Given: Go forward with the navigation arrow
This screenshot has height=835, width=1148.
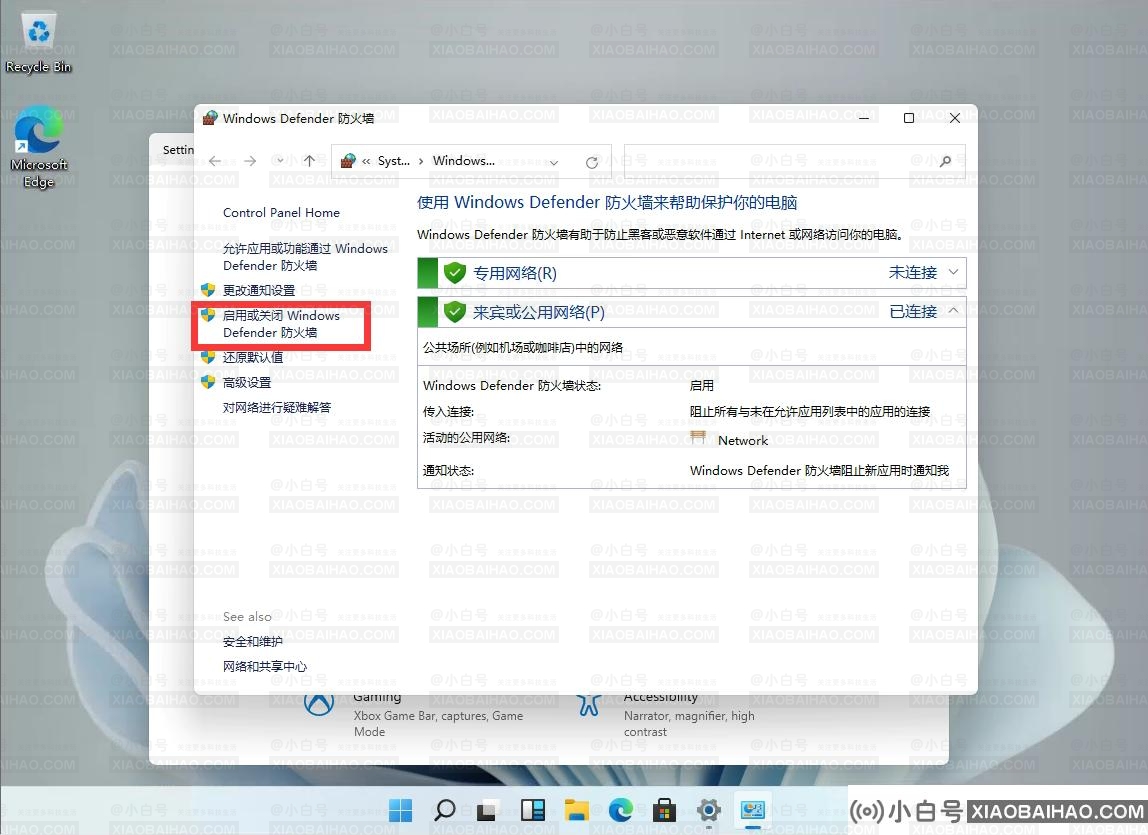Looking at the screenshot, I should pyautogui.click(x=250, y=161).
